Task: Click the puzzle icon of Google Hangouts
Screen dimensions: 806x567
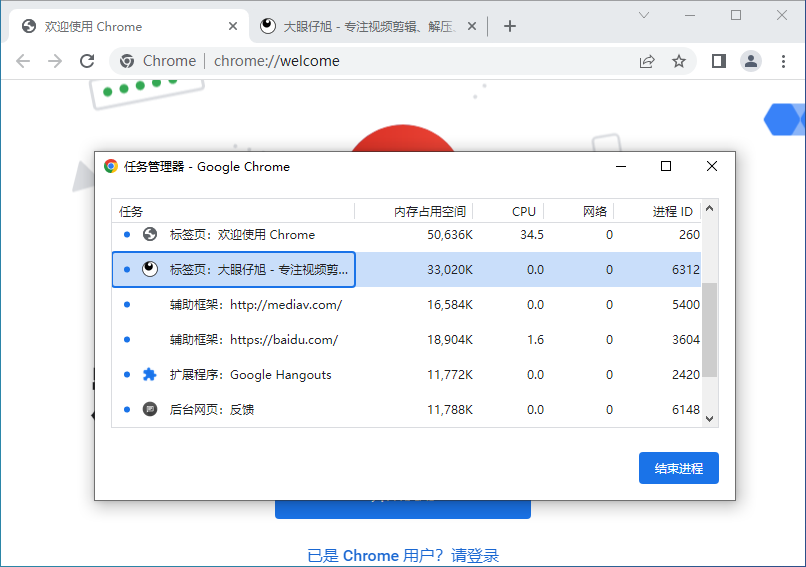Action: tap(150, 375)
